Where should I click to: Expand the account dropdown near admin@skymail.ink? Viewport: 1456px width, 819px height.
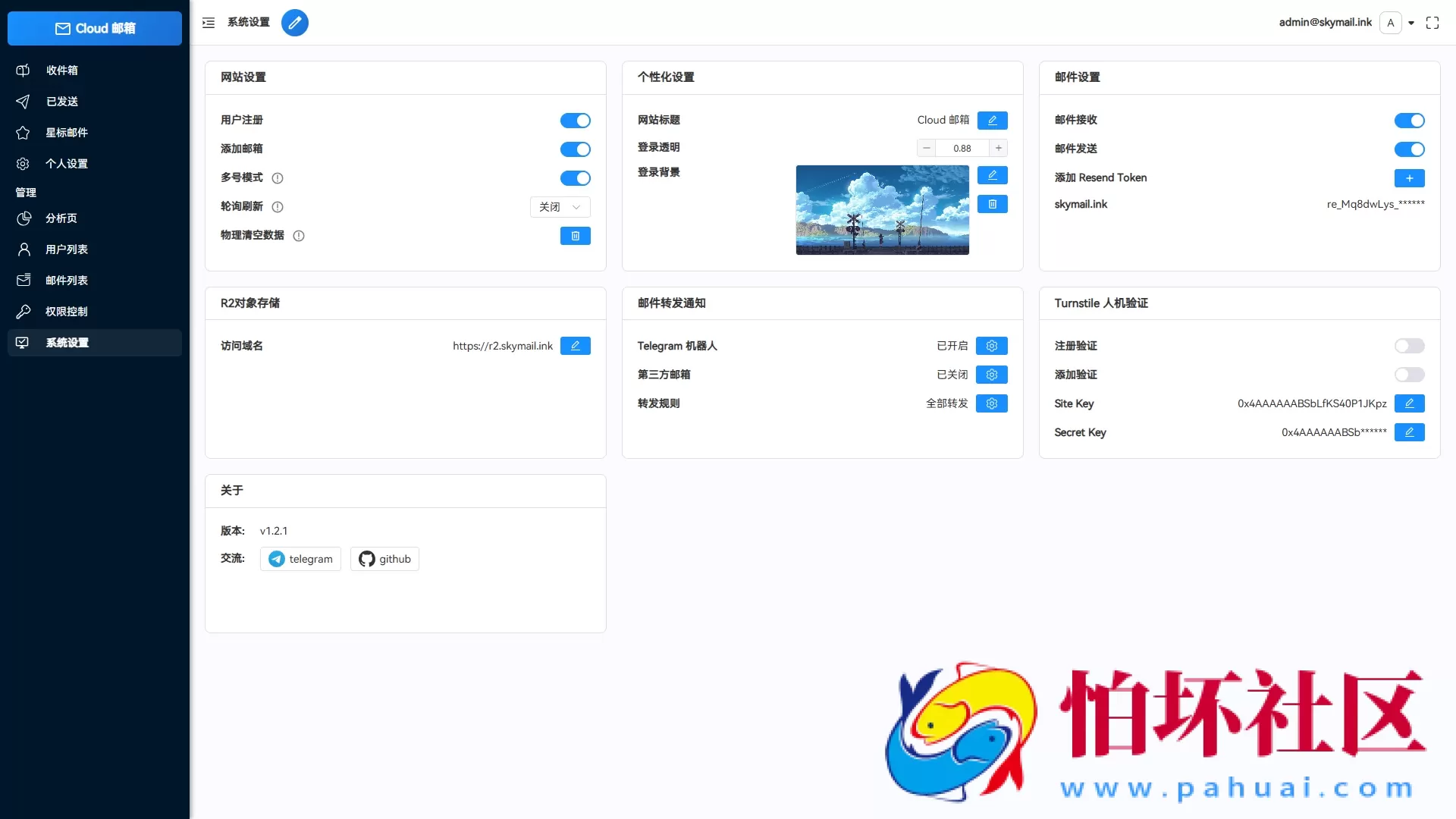coord(1412,23)
